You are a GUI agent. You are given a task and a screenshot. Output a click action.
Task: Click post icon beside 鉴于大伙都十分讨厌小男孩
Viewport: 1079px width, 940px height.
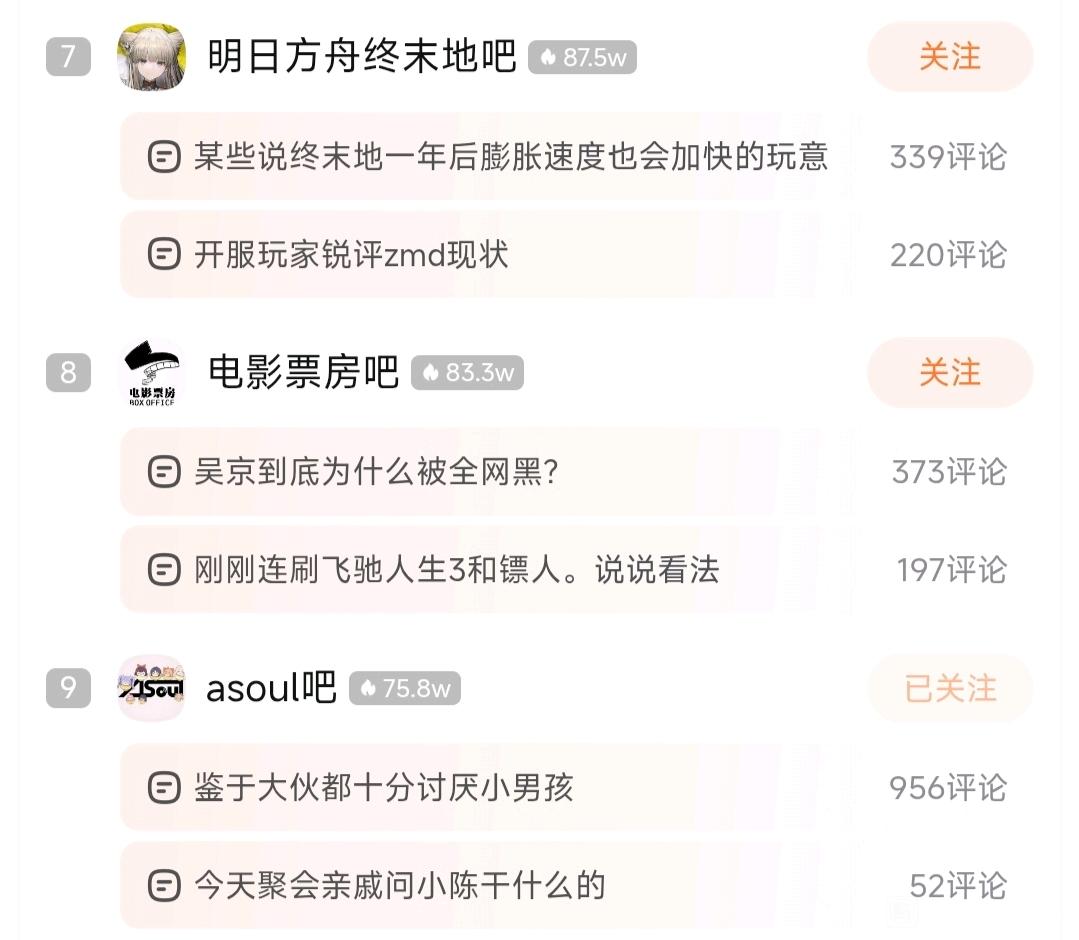[x=164, y=788]
